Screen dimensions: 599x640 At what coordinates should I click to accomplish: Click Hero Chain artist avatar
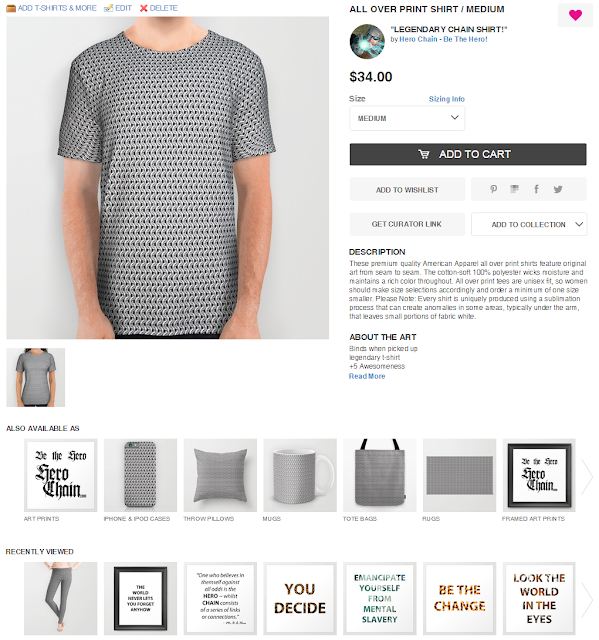pyautogui.click(x=367, y=41)
